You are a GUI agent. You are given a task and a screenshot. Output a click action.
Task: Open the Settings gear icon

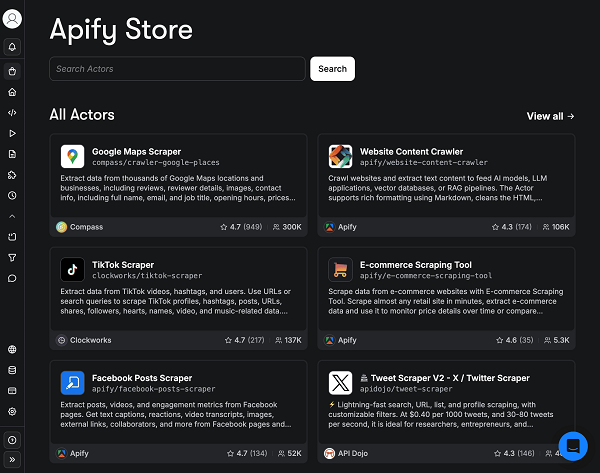(12, 411)
